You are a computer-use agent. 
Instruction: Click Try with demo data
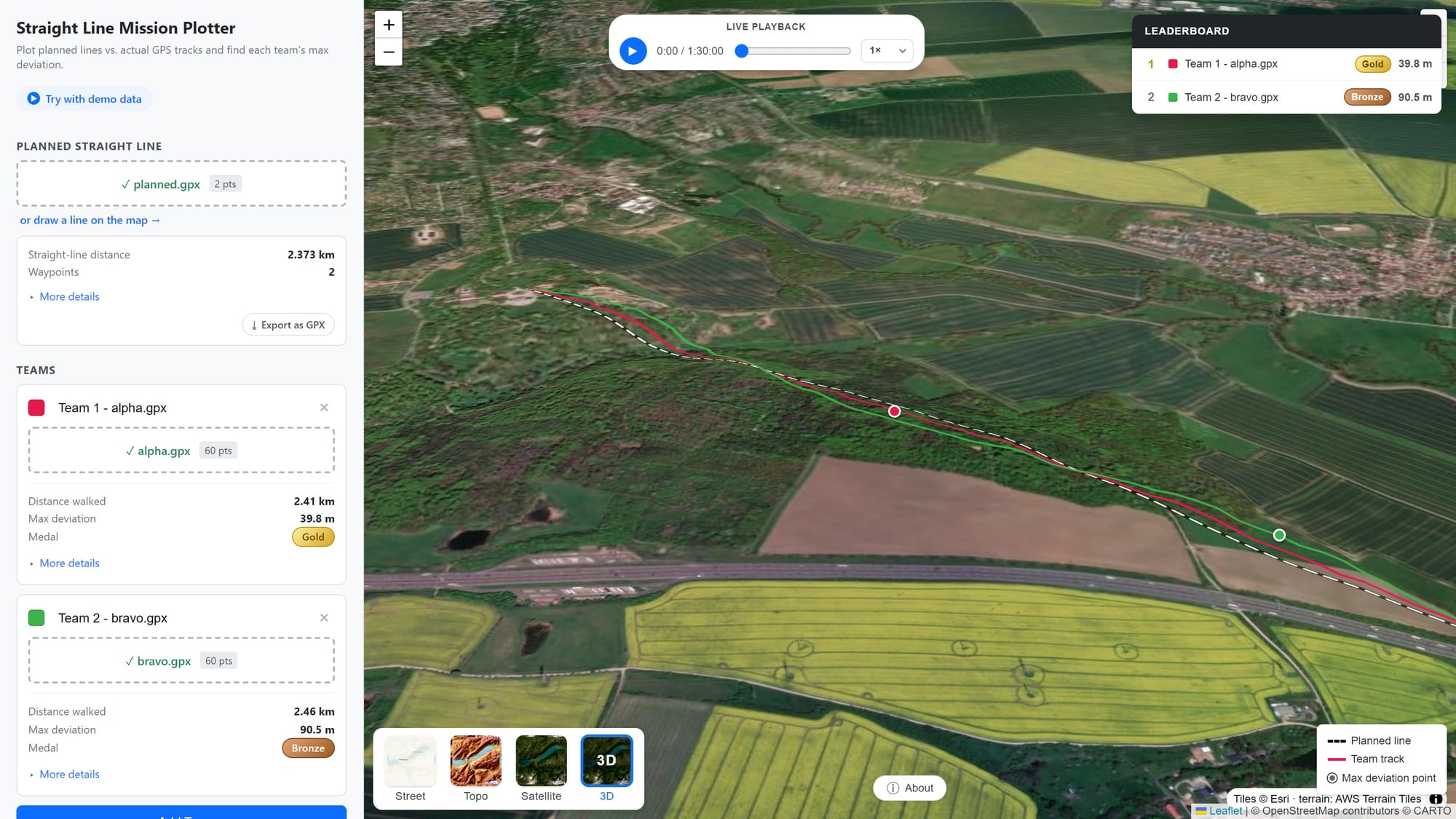coord(84,99)
